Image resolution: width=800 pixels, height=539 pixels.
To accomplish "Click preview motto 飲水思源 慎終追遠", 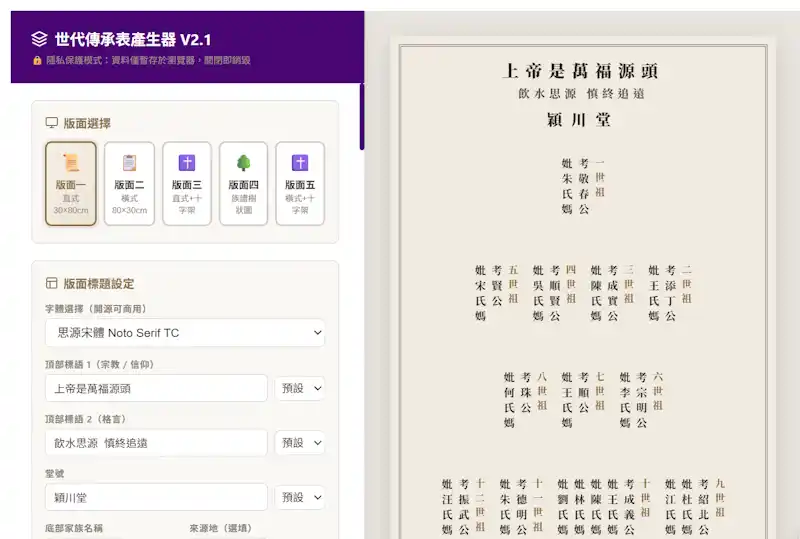I will pos(582,94).
